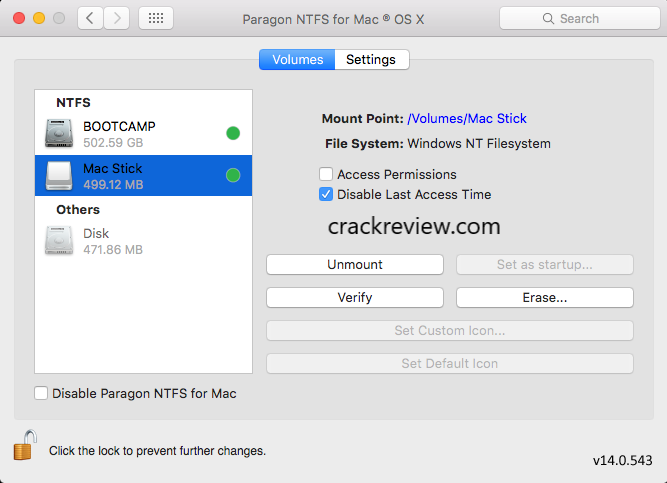Click the red close window button
Screen dimensions: 667x483
[19, 18]
